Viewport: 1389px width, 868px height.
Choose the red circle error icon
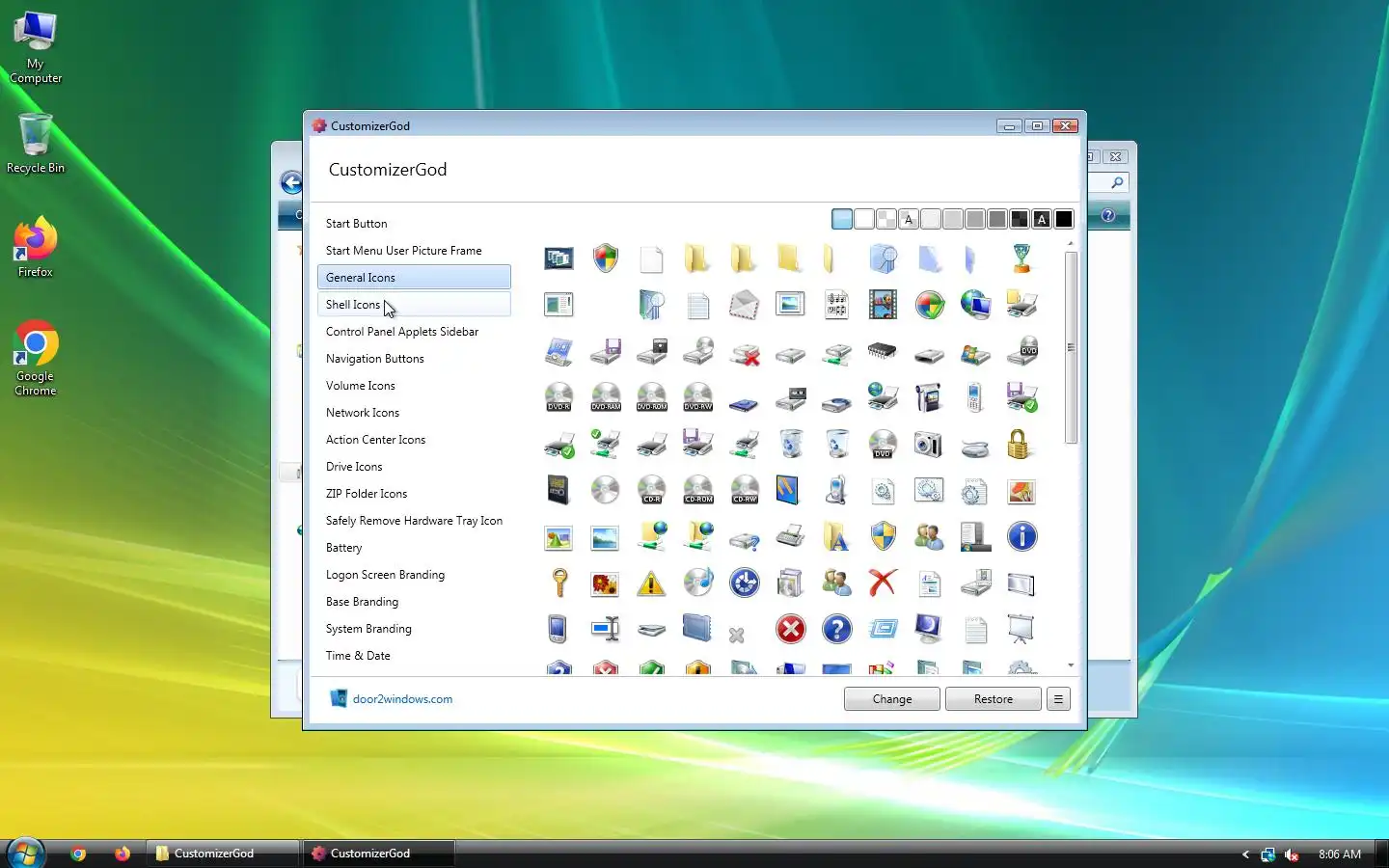pyautogui.click(x=791, y=629)
